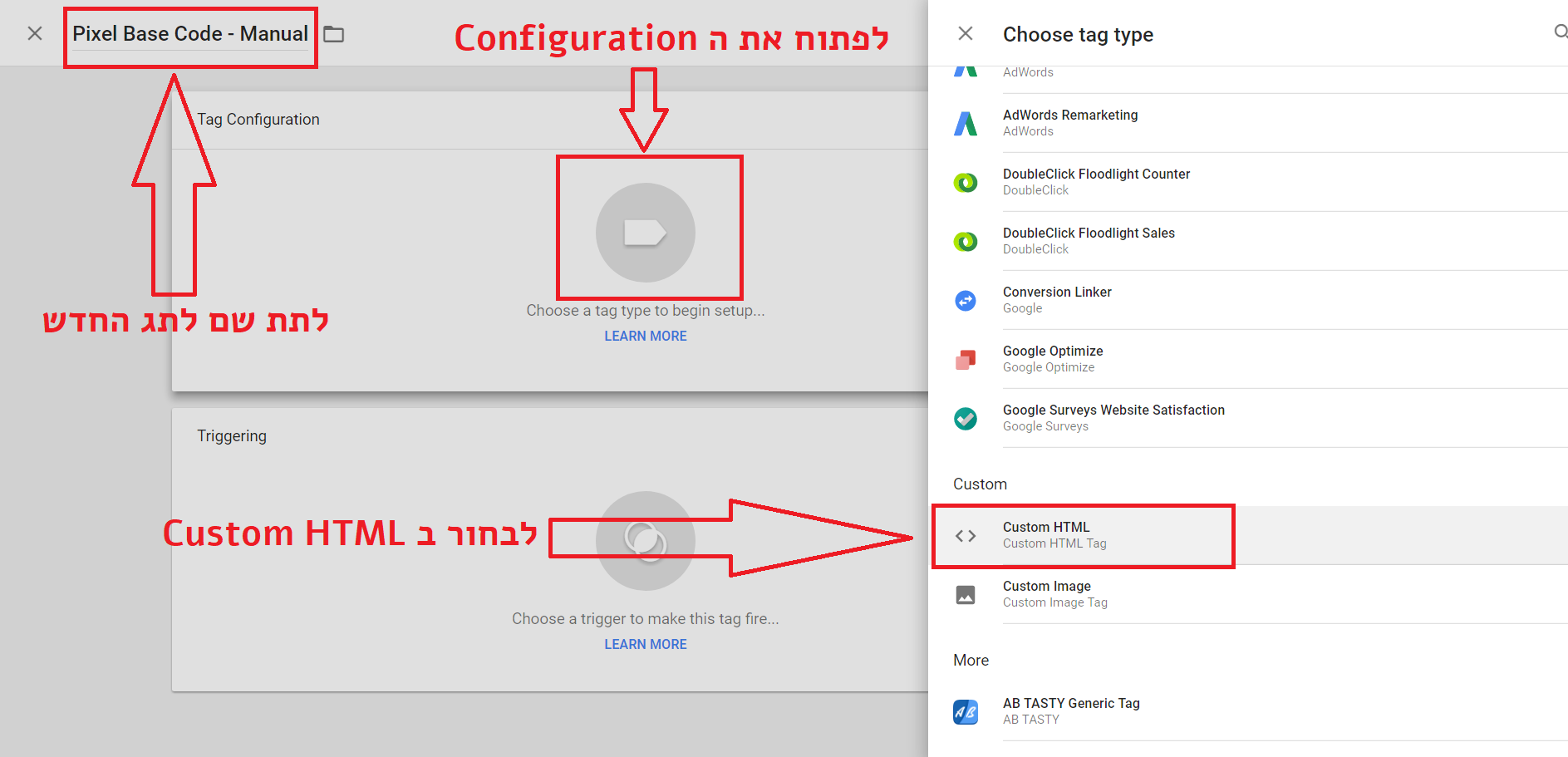This screenshot has height=757, width=1568.
Task: Open LEARN MORE link under Triggering
Action: [x=646, y=644]
